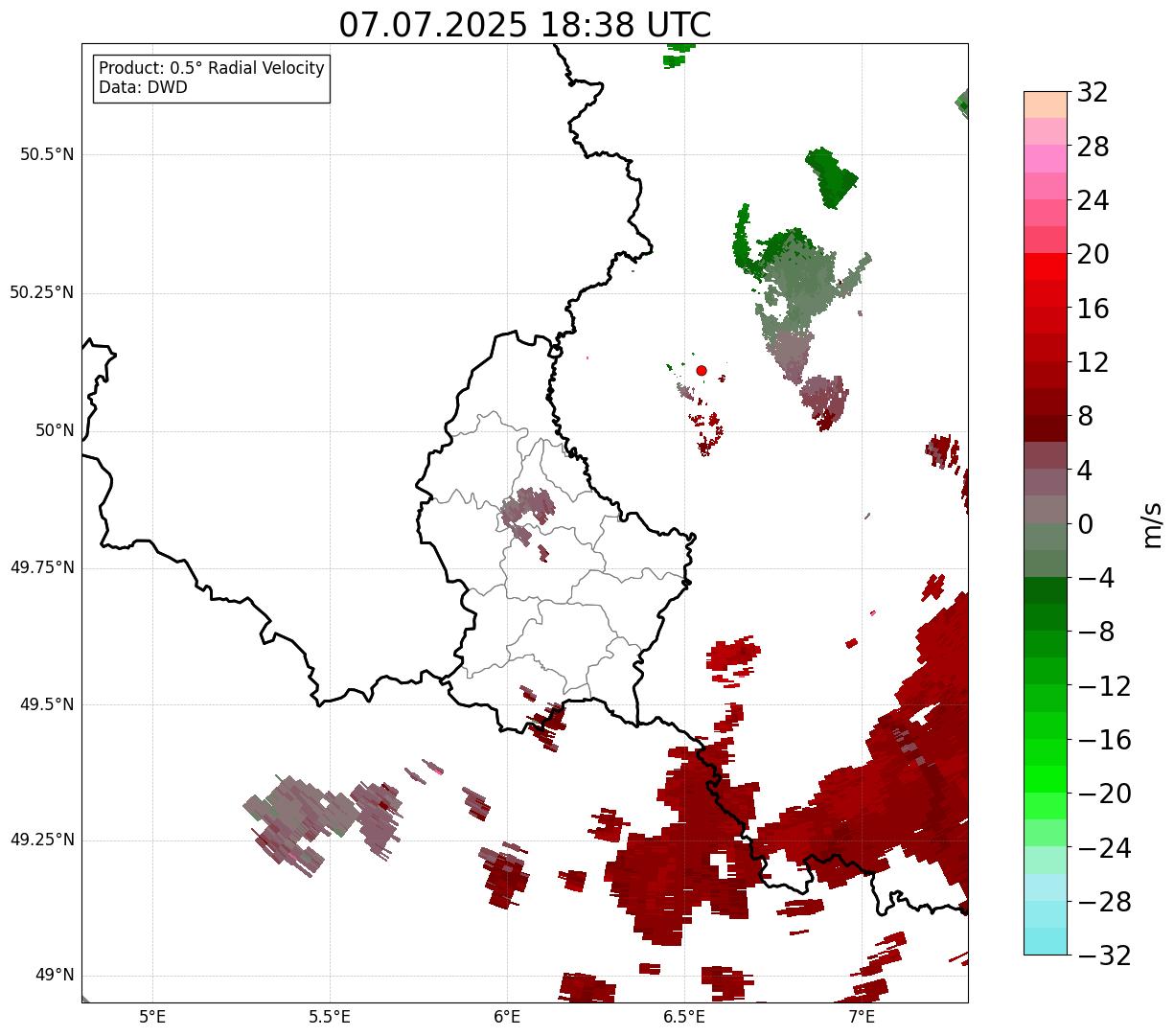This screenshot has height=1036, width=1174.
Task: Click the −28 colorbar tick label
Action: click(x=1104, y=901)
